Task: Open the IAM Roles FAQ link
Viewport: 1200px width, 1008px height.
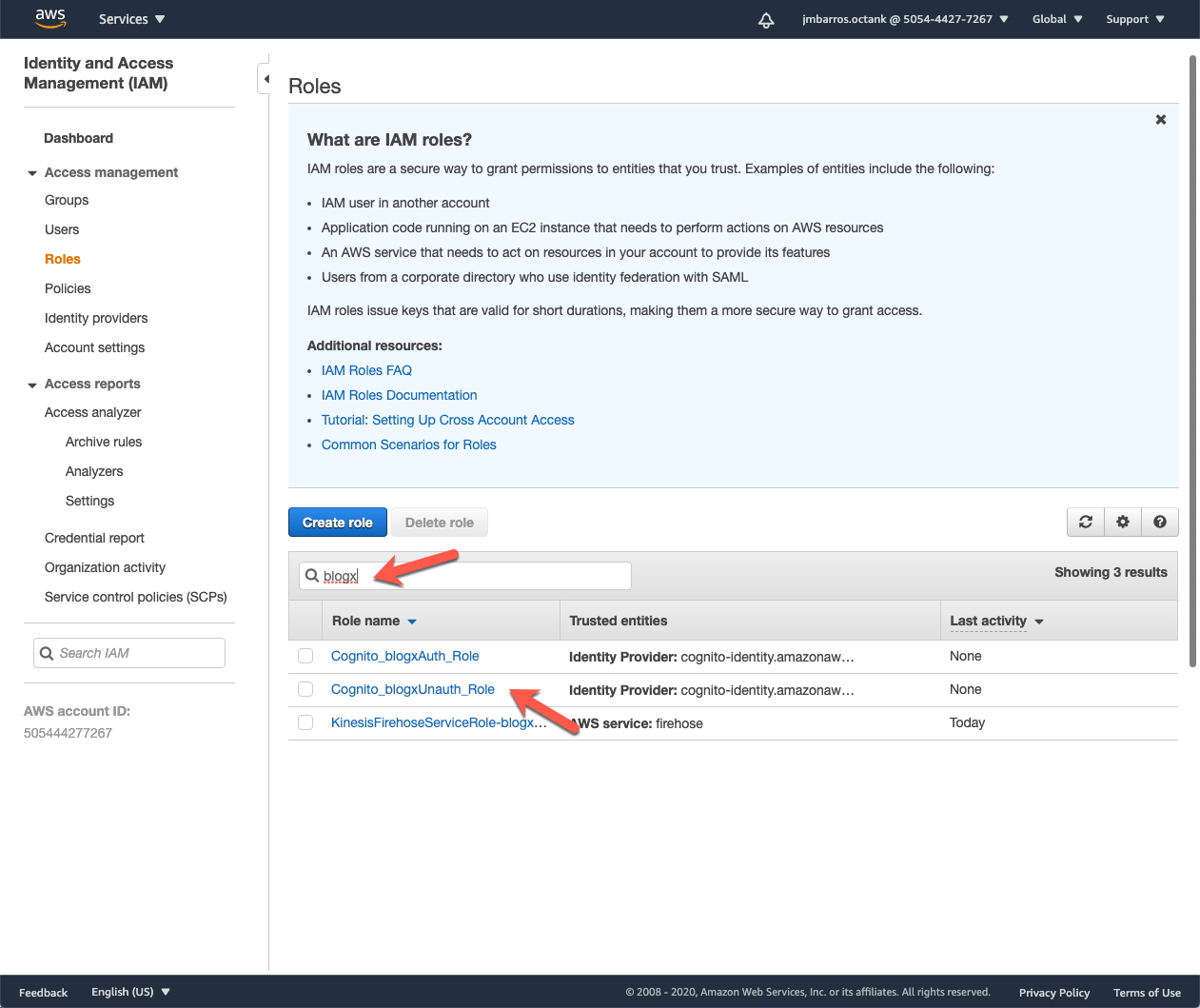Action: (x=366, y=370)
